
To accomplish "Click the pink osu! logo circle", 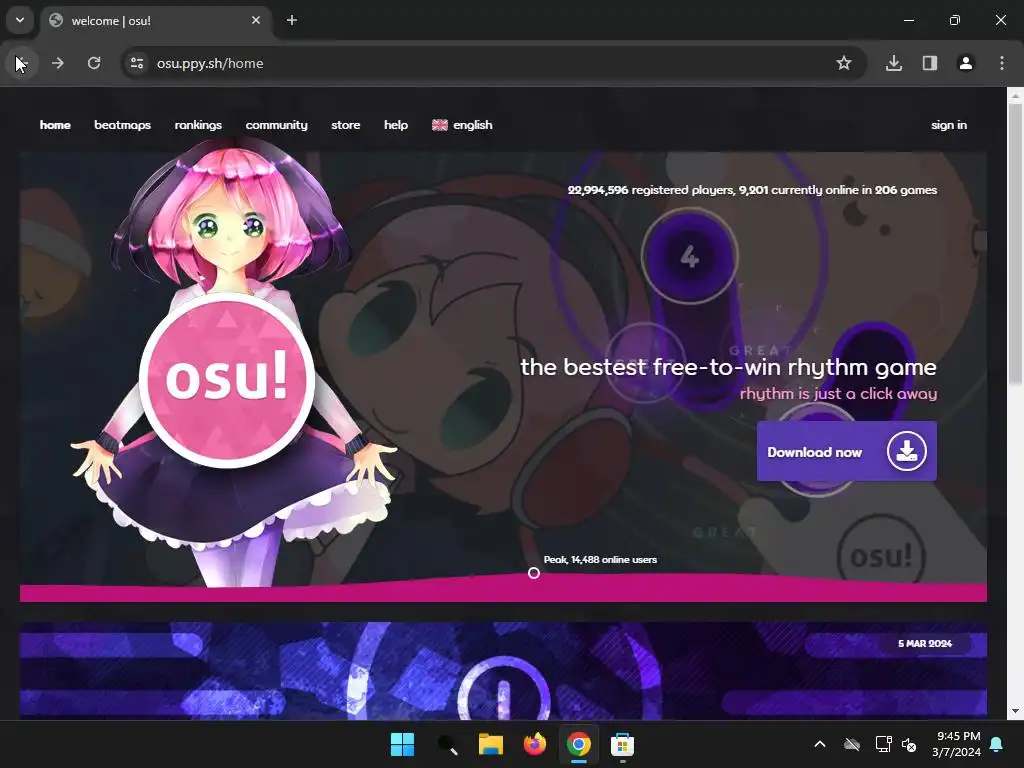I will [227, 379].
